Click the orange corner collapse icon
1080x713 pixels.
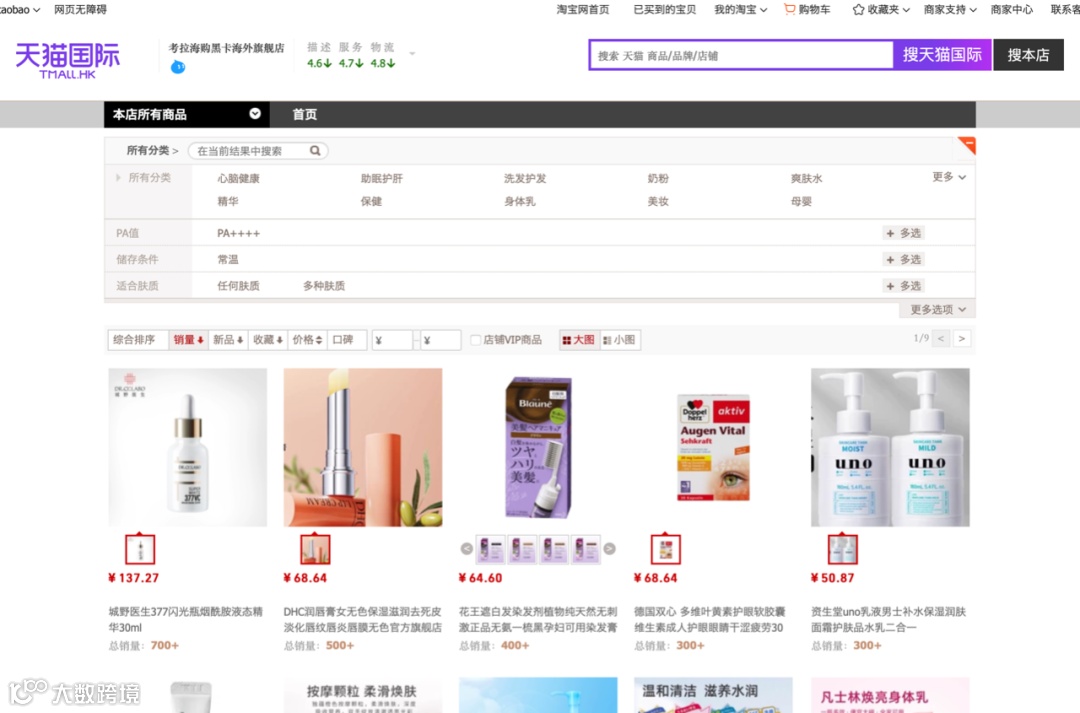click(x=967, y=145)
